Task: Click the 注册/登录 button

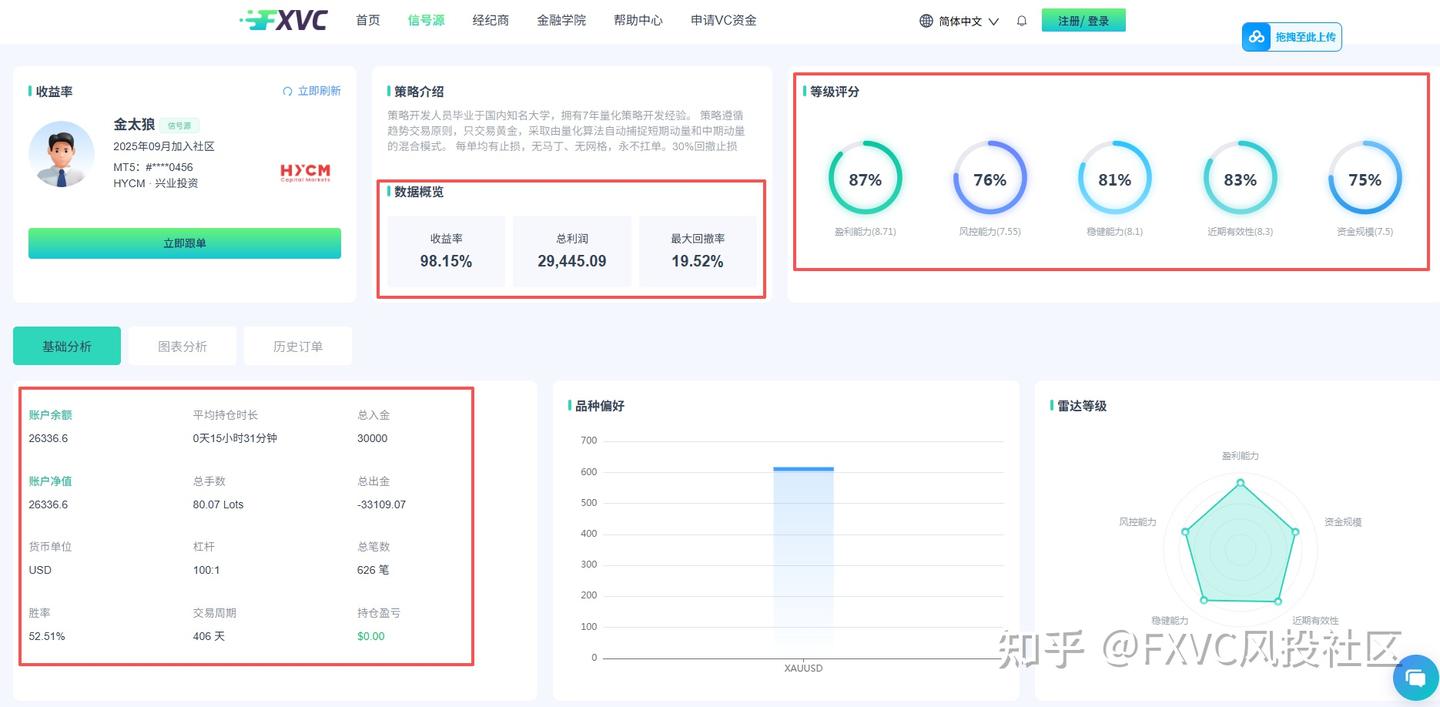Action: (1084, 19)
